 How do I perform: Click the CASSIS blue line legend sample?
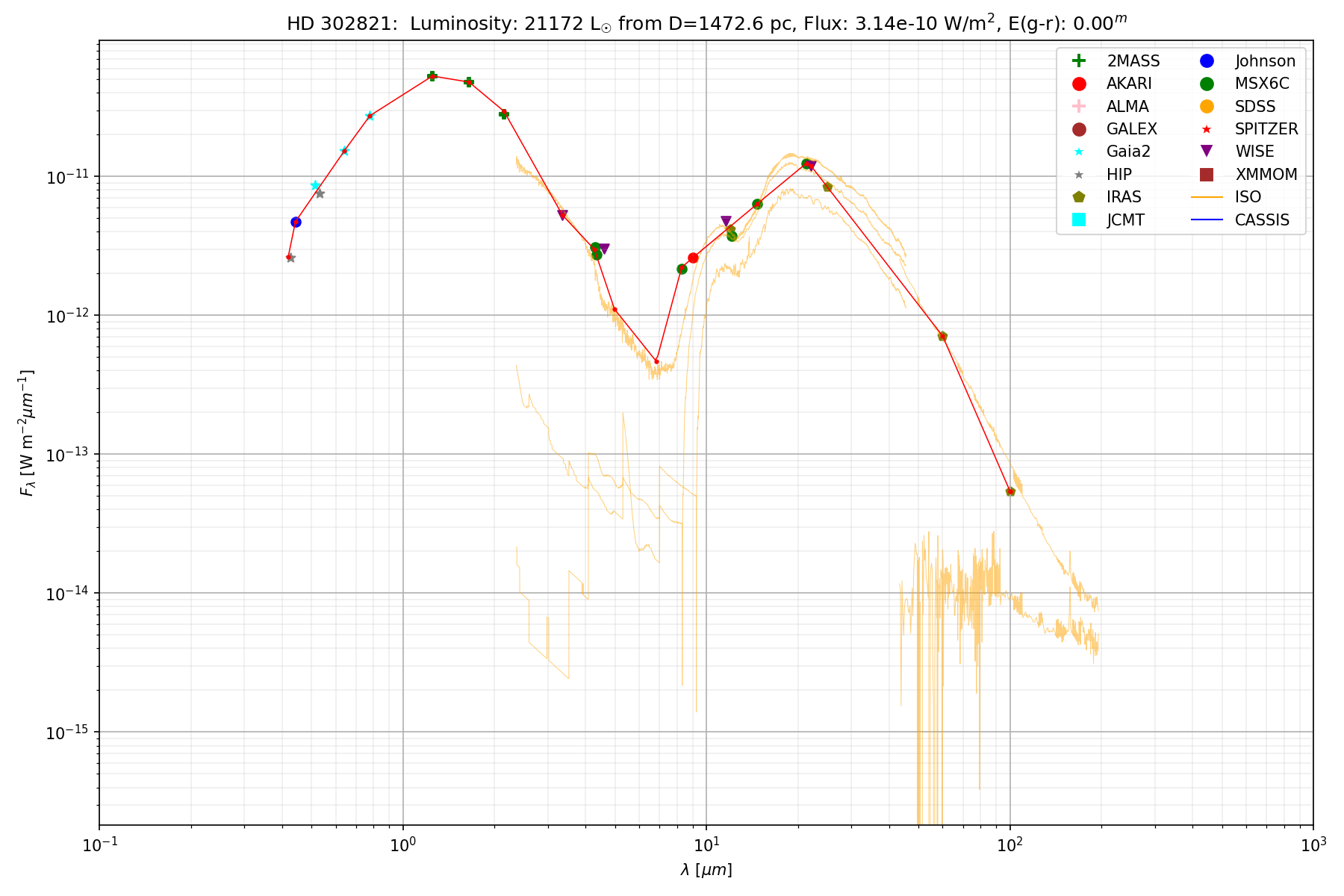click(x=1207, y=220)
